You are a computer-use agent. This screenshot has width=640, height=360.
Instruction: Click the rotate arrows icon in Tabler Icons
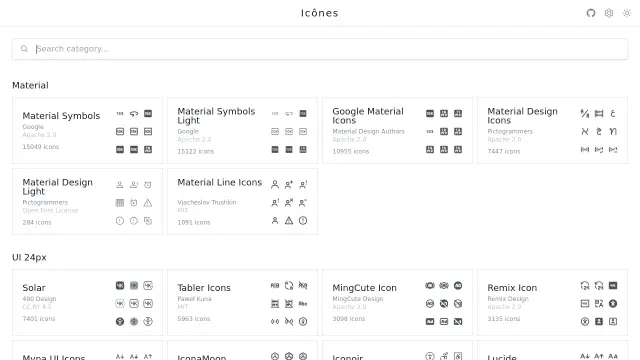[x=289, y=286]
